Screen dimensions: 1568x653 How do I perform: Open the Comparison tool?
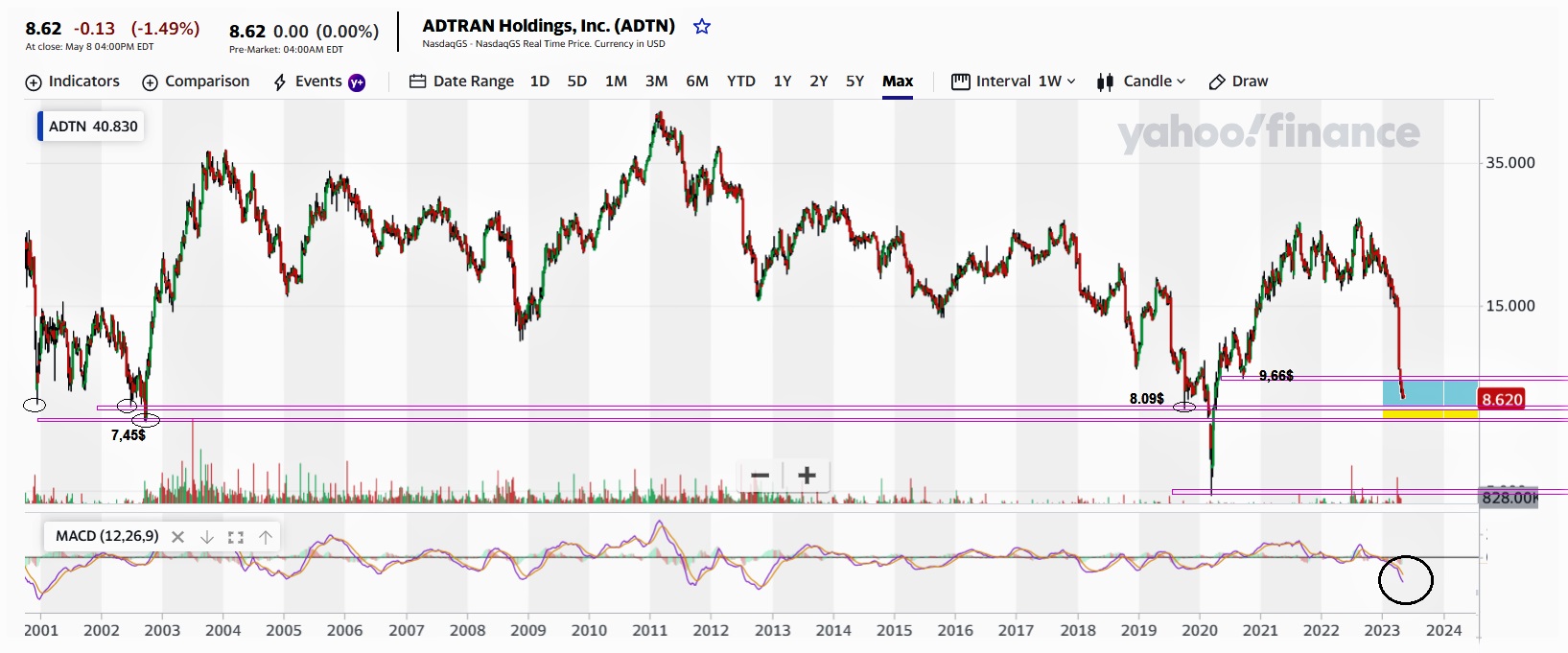196,82
